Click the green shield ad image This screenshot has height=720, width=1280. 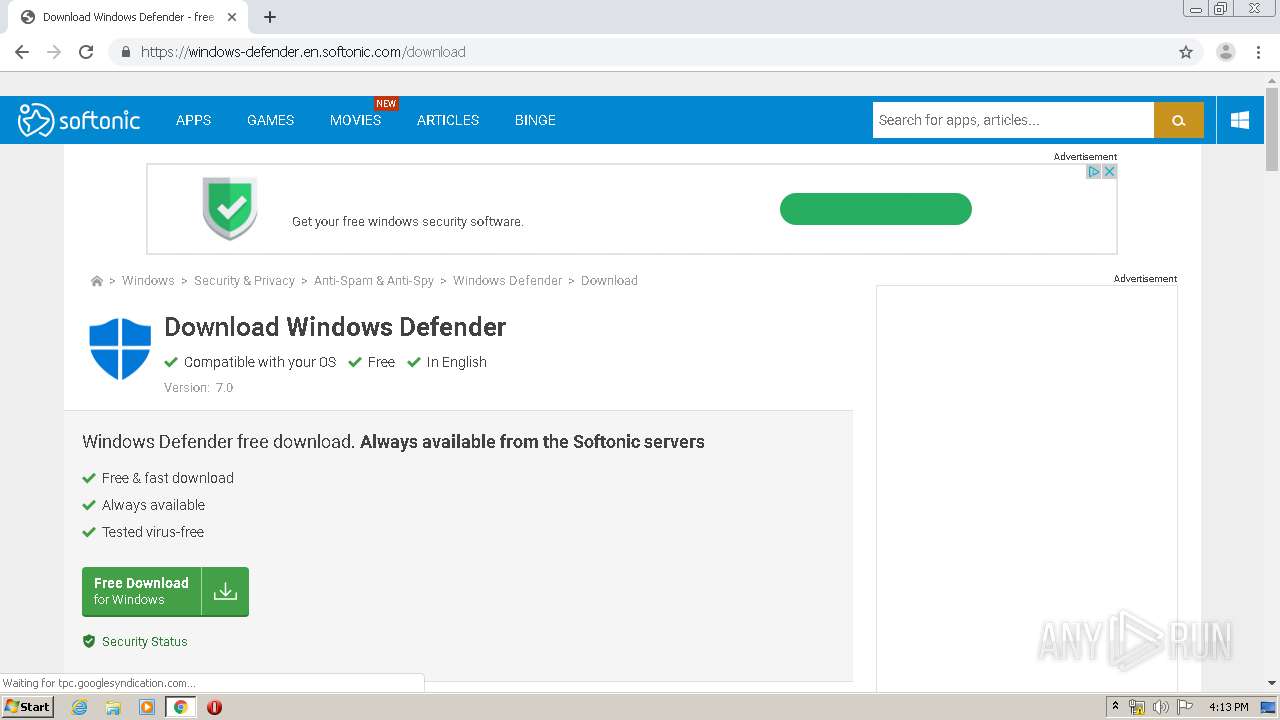[230, 208]
